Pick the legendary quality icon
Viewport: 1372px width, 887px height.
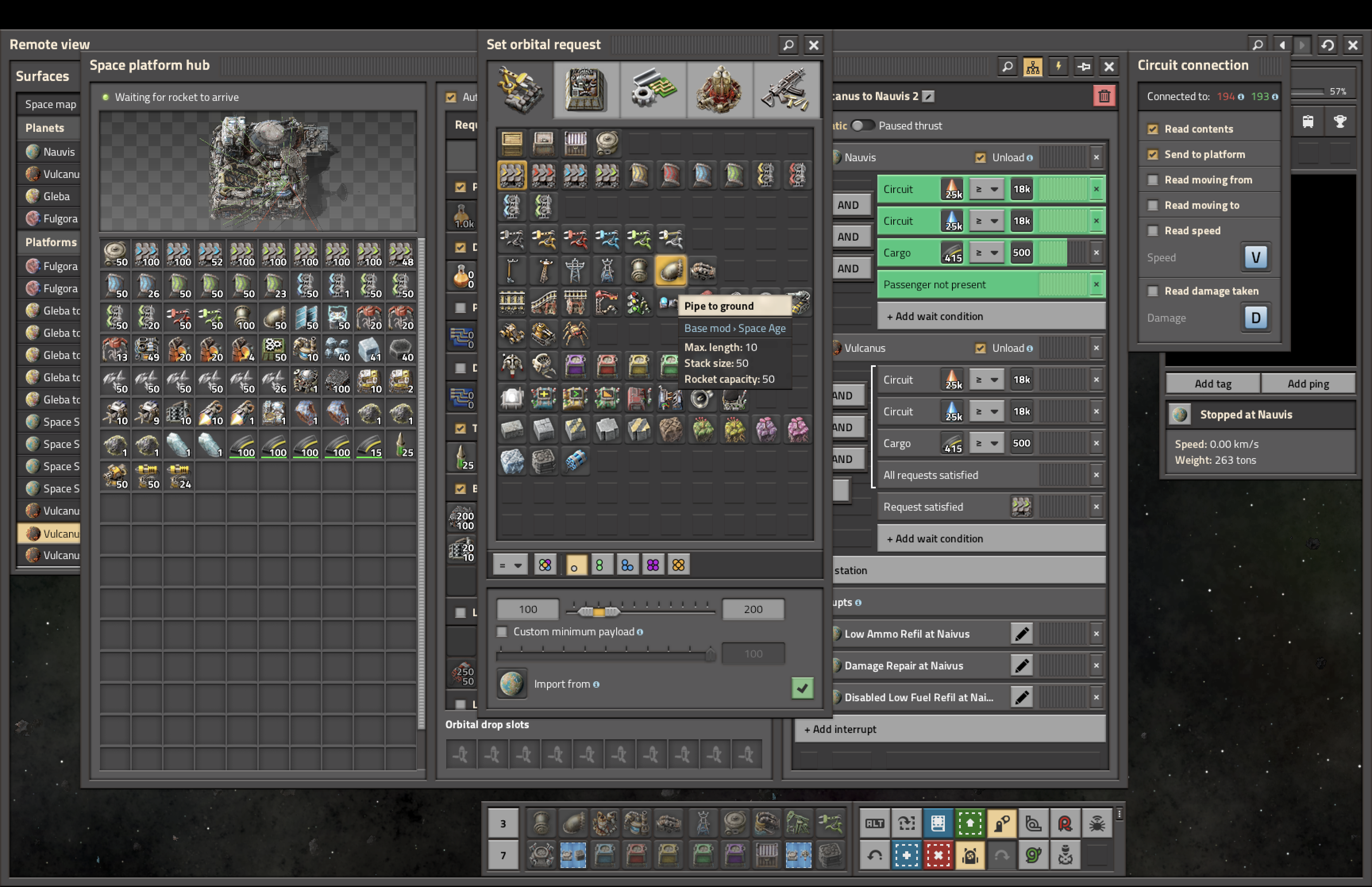[678, 565]
